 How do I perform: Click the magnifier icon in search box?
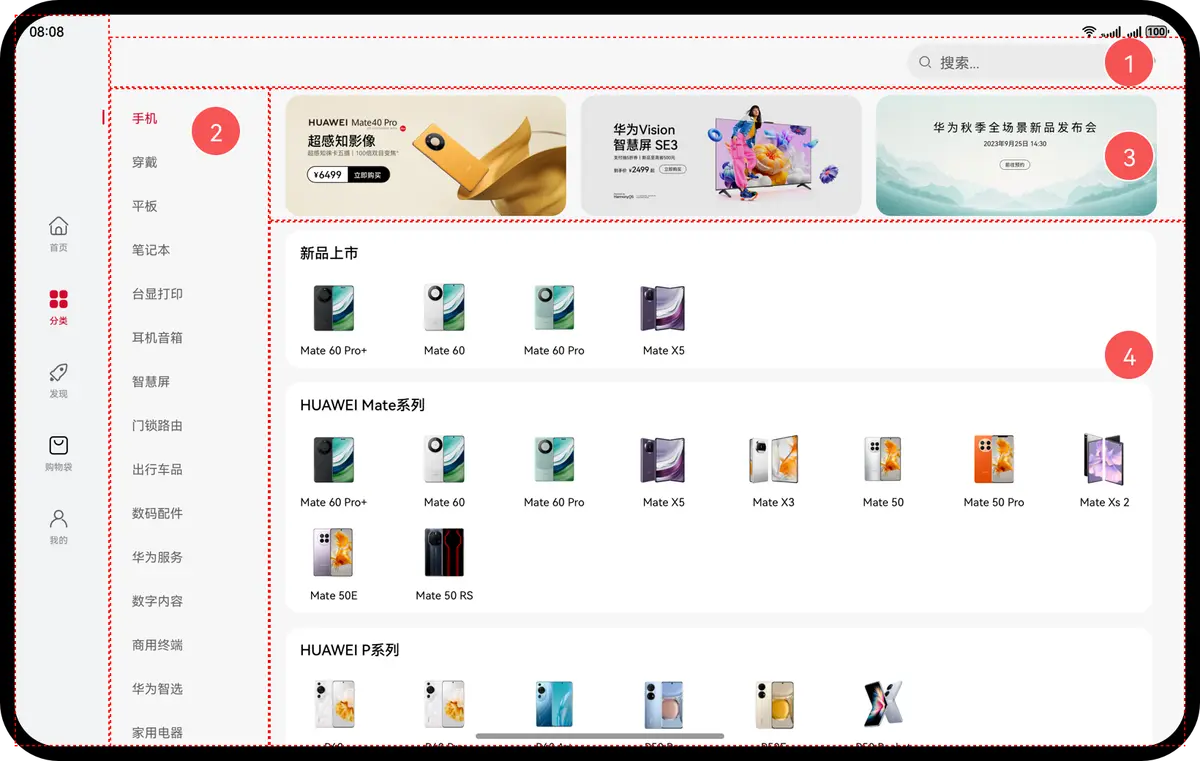point(925,62)
